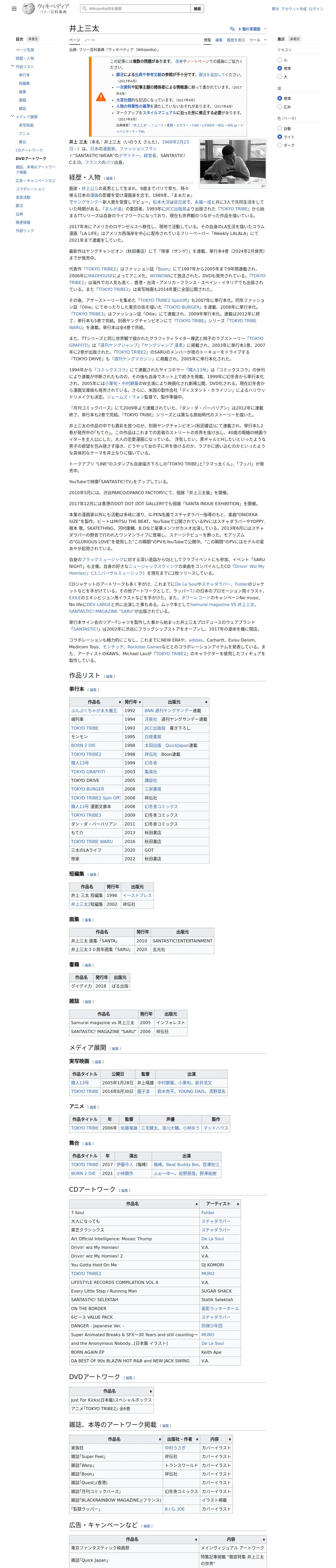Image resolution: width=336 pixels, height=1568 pixels.
Task: Edit the メディア展開 section via 編集 link
Action: coord(115,1049)
